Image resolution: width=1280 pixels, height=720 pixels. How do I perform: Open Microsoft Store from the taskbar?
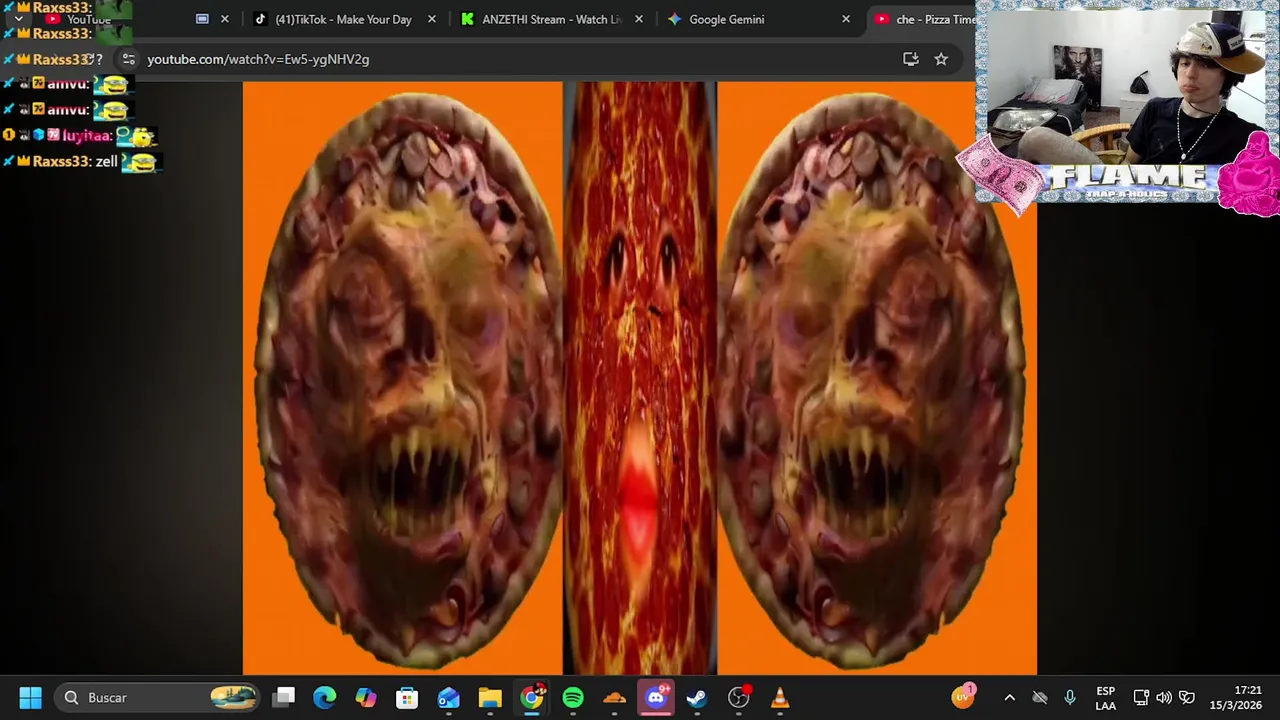click(407, 697)
